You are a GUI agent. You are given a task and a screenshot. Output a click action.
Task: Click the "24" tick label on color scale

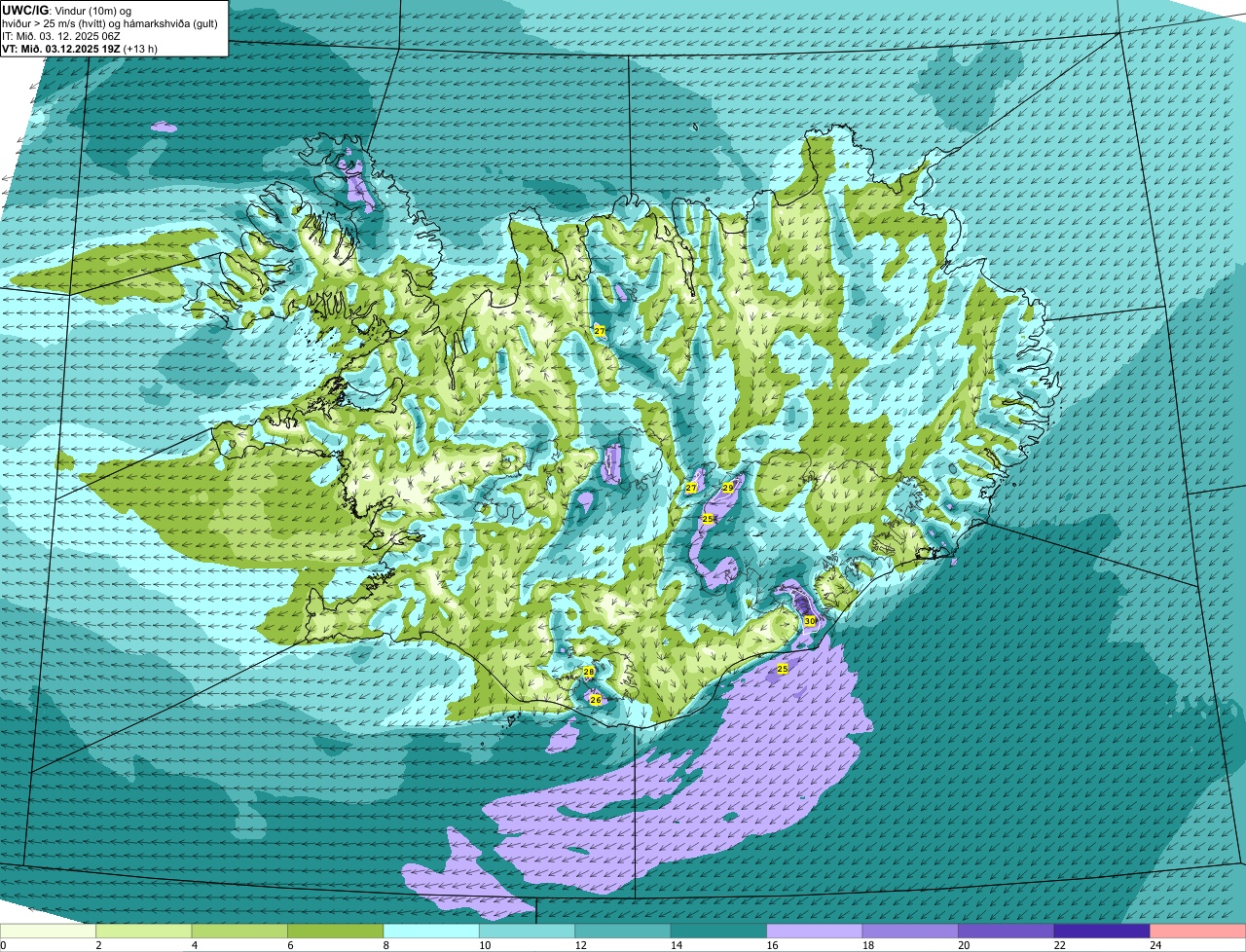[x=1154, y=945]
